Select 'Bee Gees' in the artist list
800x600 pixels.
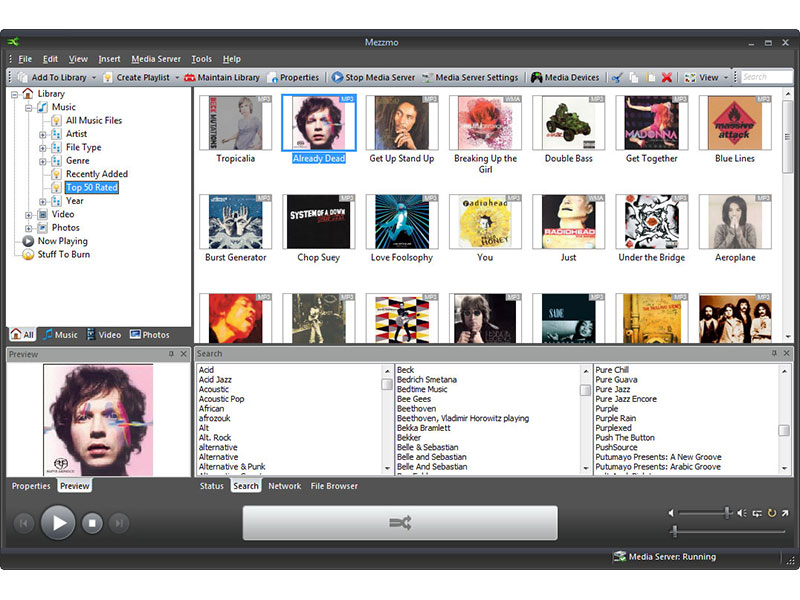coord(414,399)
